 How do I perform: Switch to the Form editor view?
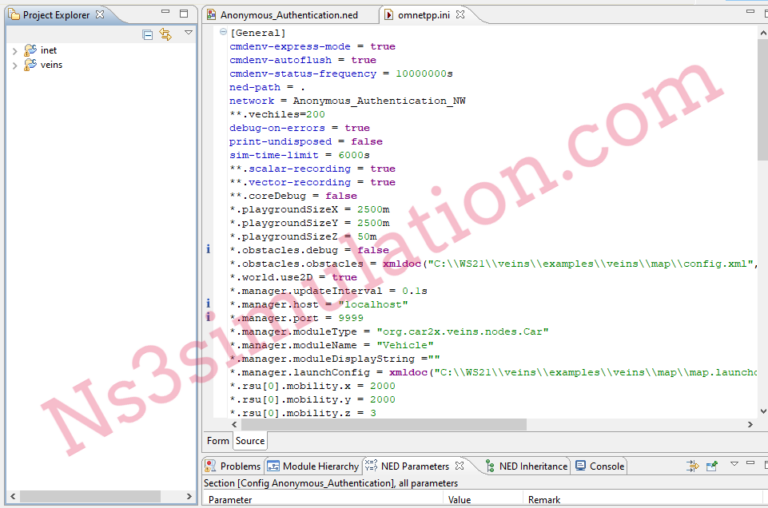tap(217, 441)
